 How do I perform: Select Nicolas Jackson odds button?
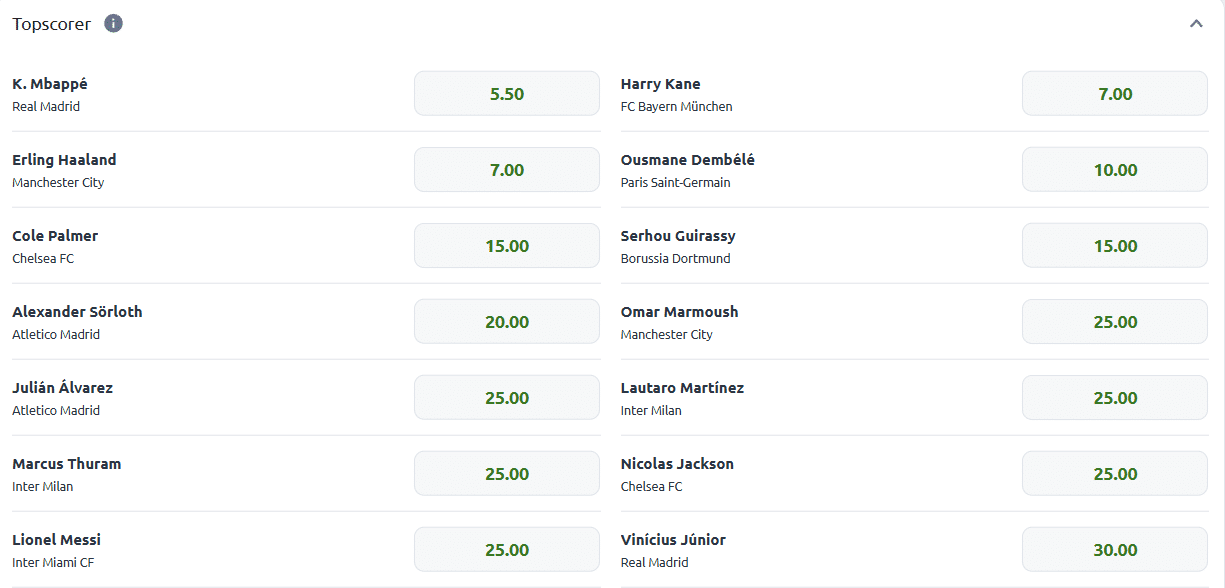[1115, 474]
